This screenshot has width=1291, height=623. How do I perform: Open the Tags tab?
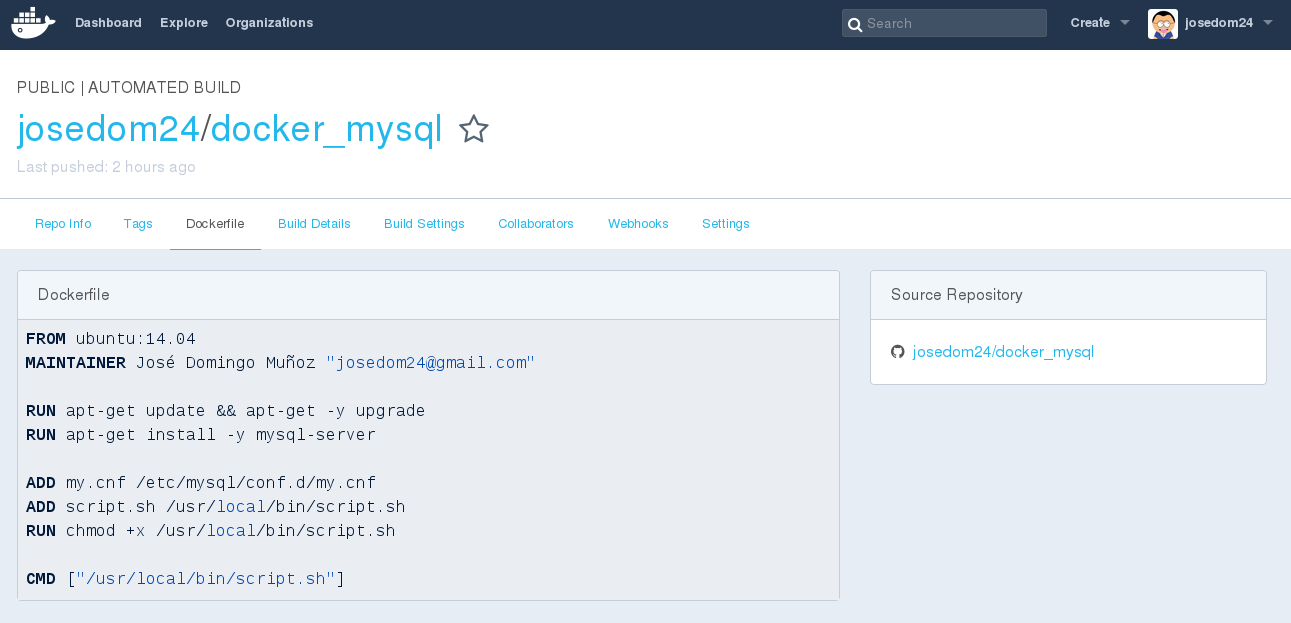138,224
